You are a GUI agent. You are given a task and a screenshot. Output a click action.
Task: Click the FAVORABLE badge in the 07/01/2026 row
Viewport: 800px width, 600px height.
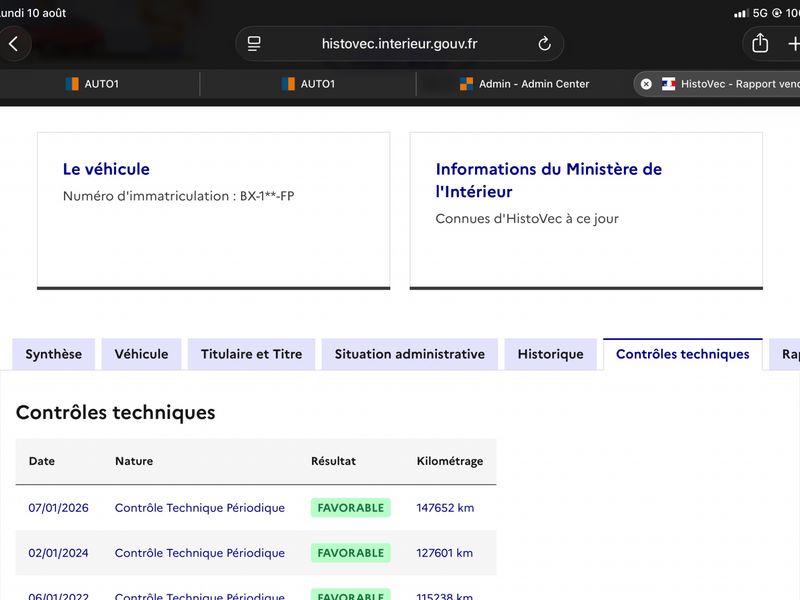click(x=351, y=508)
